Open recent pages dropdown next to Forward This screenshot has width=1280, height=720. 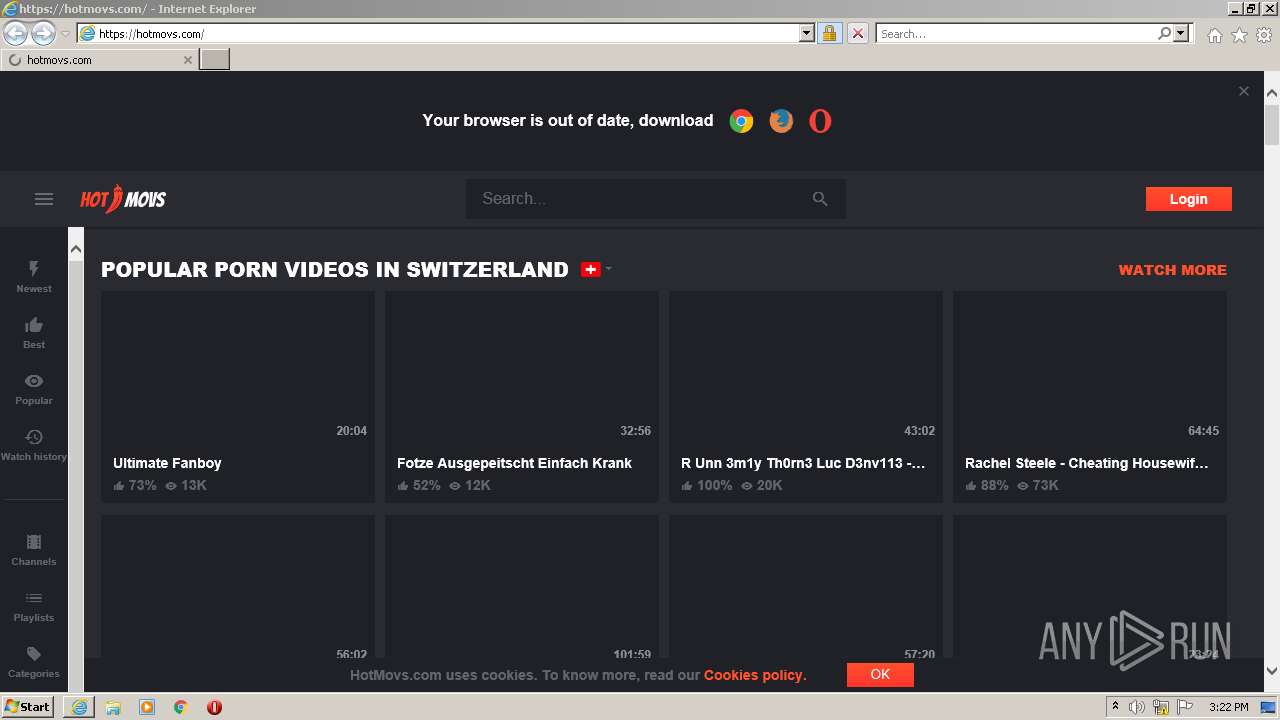[65, 34]
